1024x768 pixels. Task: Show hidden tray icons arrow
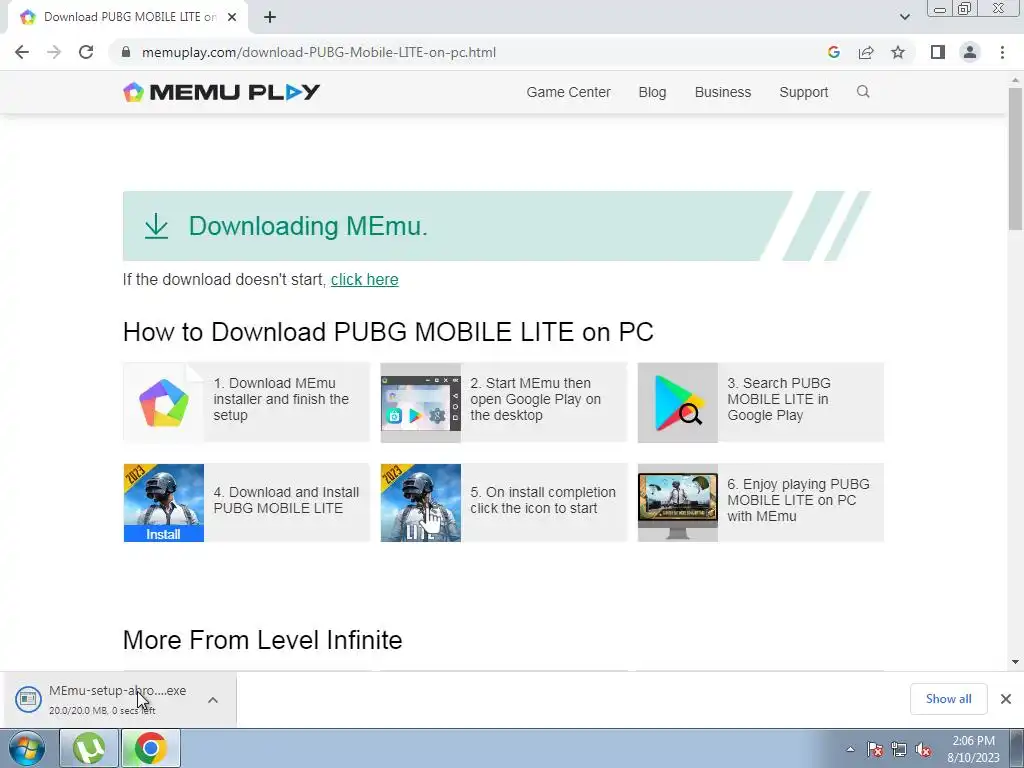pos(850,749)
